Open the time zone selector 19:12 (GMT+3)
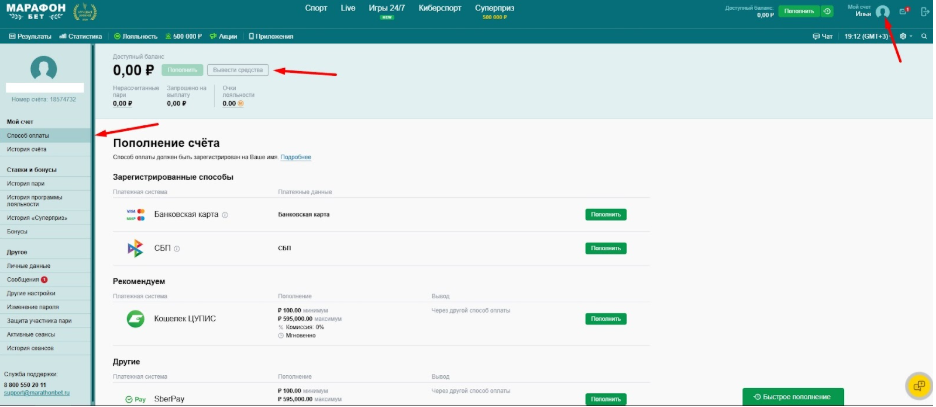This screenshot has width=936, height=407. [x=866, y=36]
